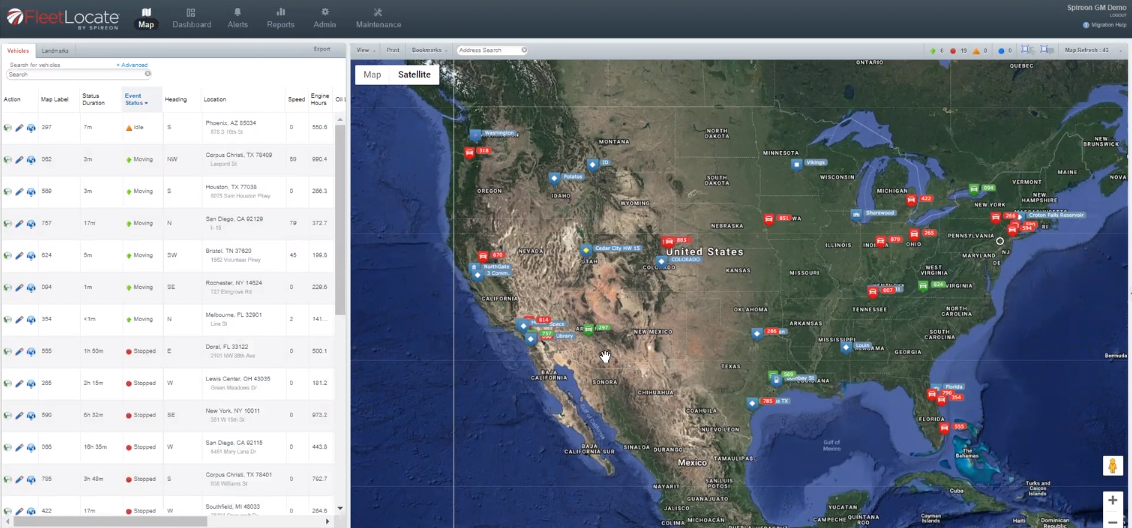The image size is (1132, 528).
Task: Switch to the Landmarks tab
Action: 55,50
